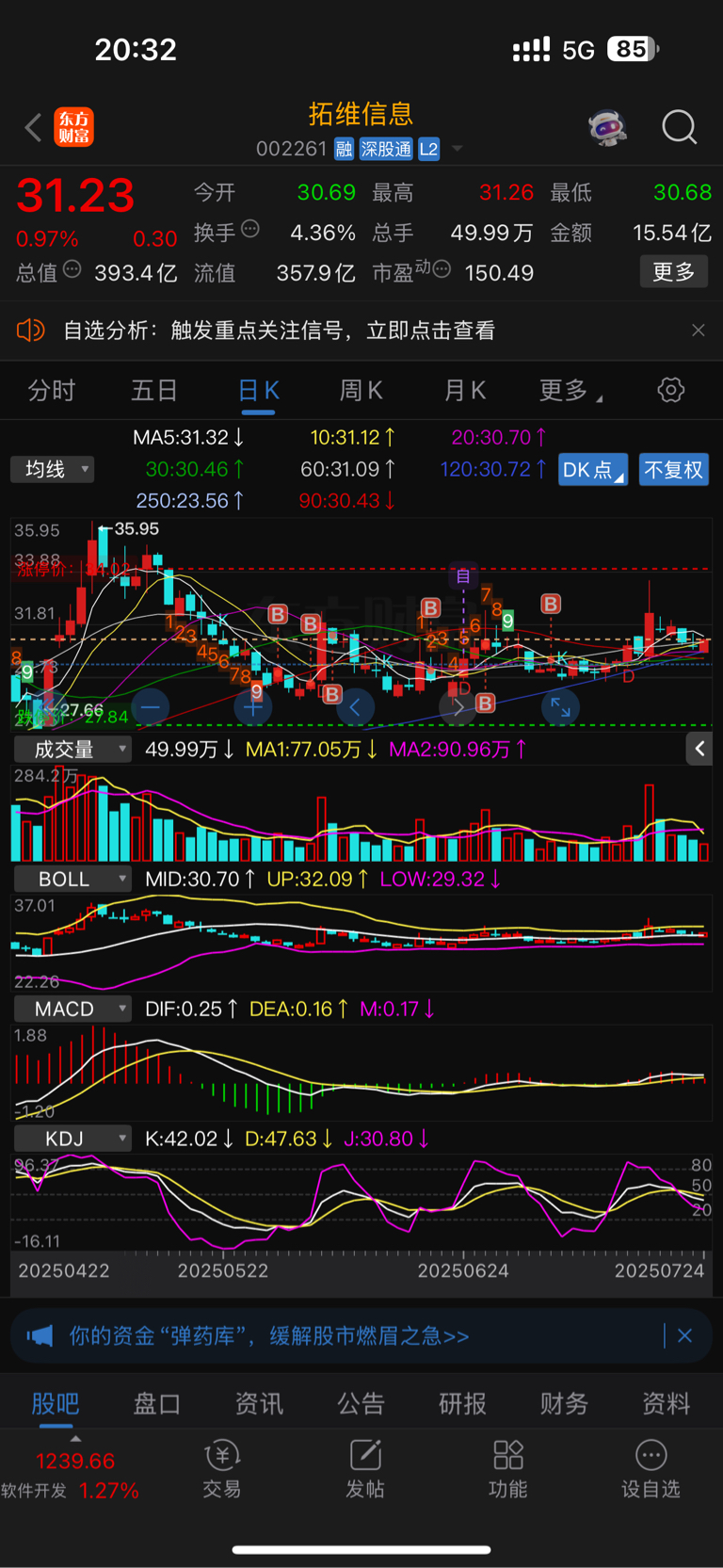Open the 更多 chart period dropdown

click(x=570, y=391)
